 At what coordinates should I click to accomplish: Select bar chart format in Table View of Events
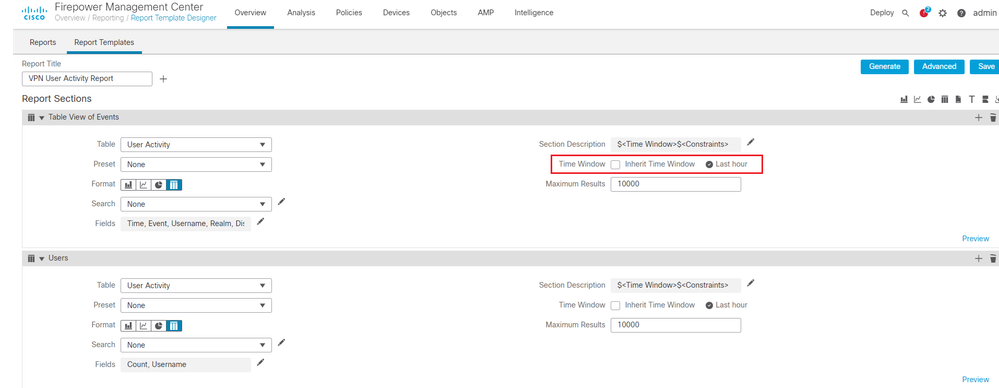click(x=129, y=185)
